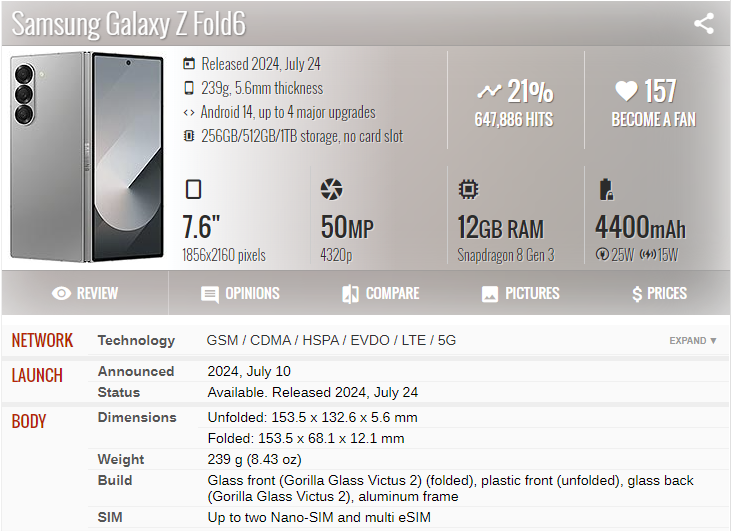Click the chipset processor icon
Image resolution: width=731 pixels, height=531 pixels.
(x=467, y=189)
